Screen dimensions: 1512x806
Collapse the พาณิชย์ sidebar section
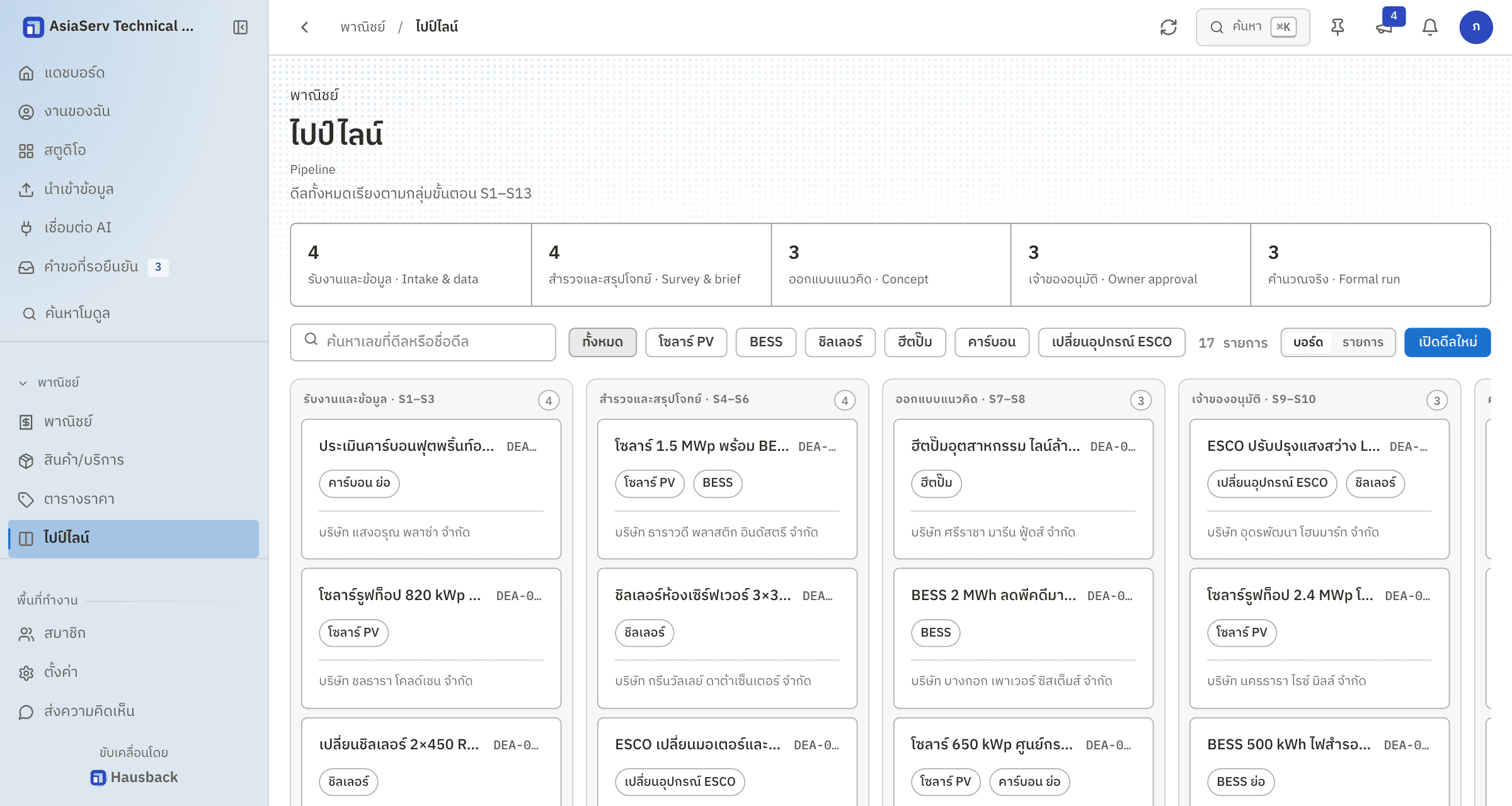click(49, 383)
